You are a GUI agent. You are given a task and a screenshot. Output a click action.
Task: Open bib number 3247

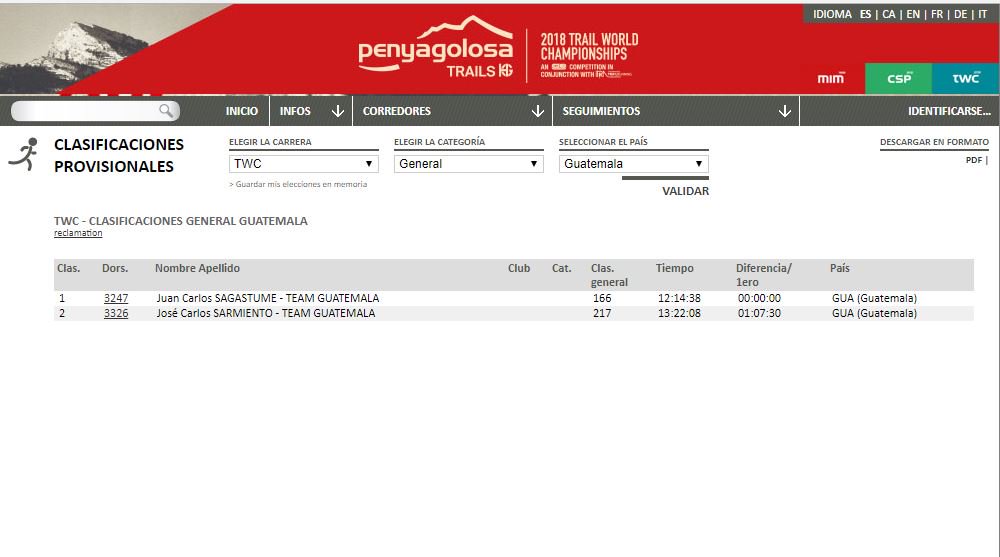tap(116, 298)
